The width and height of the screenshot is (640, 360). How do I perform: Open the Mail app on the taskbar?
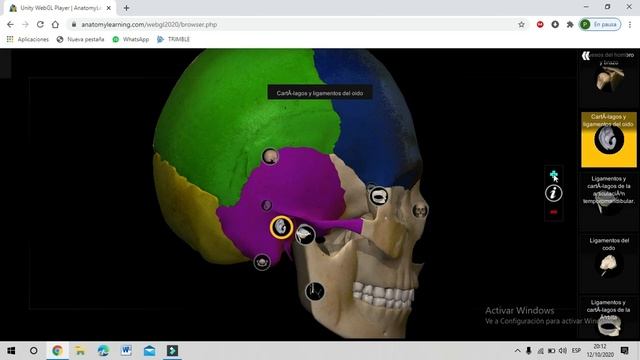149,351
